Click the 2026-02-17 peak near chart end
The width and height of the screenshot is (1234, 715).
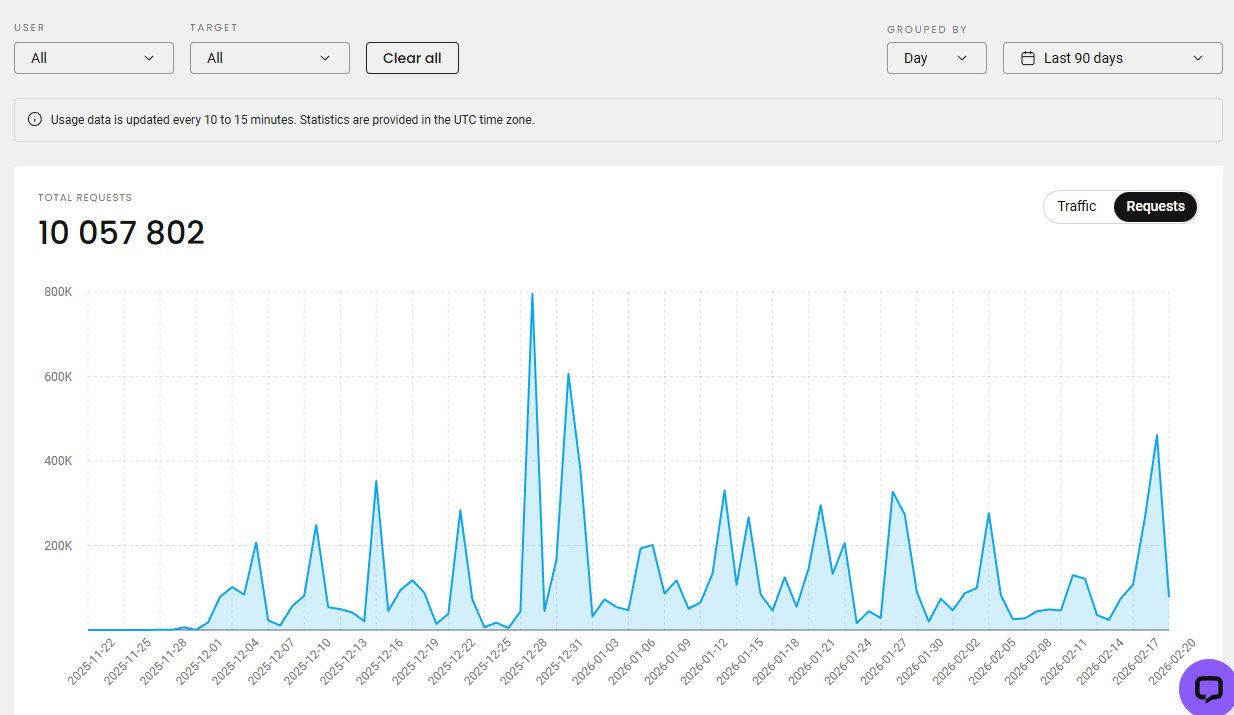click(1157, 435)
